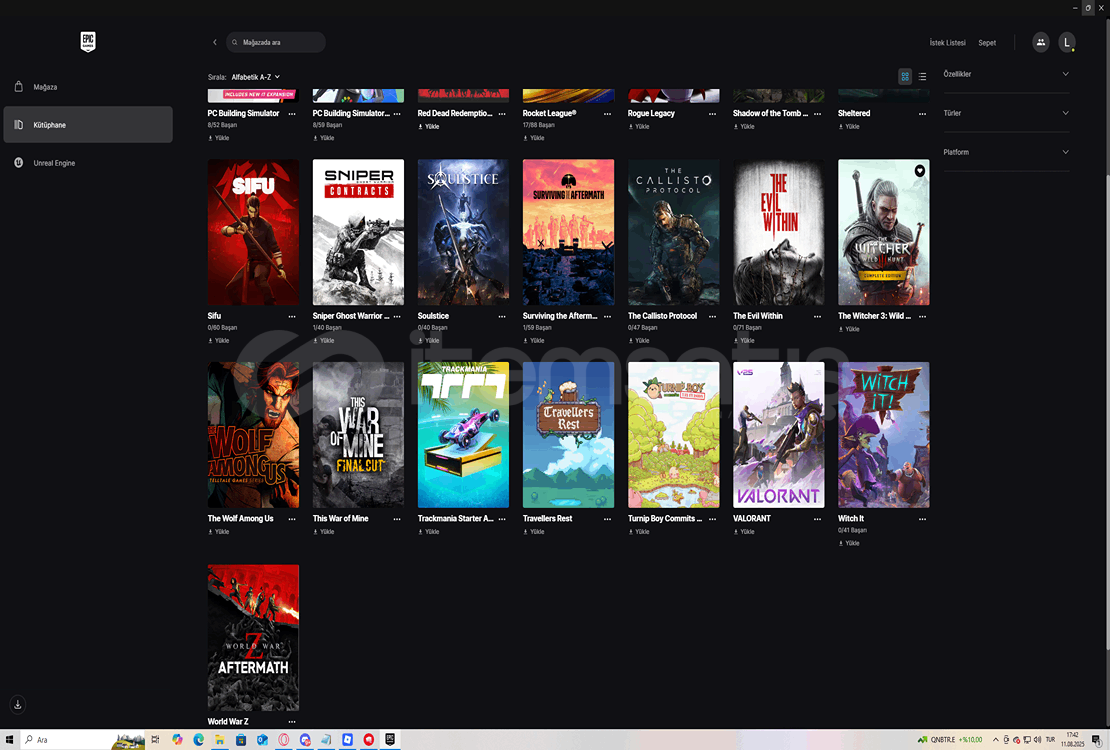This screenshot has width=1110, height=750.
Task: Switch to list view layout
Action: [922, 76]
